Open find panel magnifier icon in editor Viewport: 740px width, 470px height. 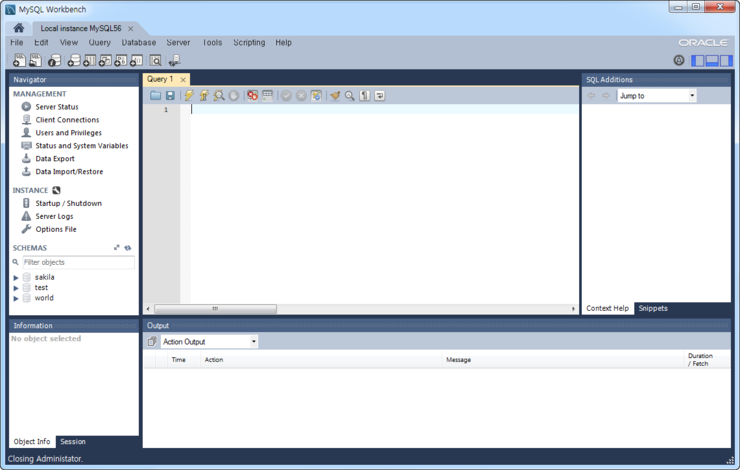tap(350, 96)
